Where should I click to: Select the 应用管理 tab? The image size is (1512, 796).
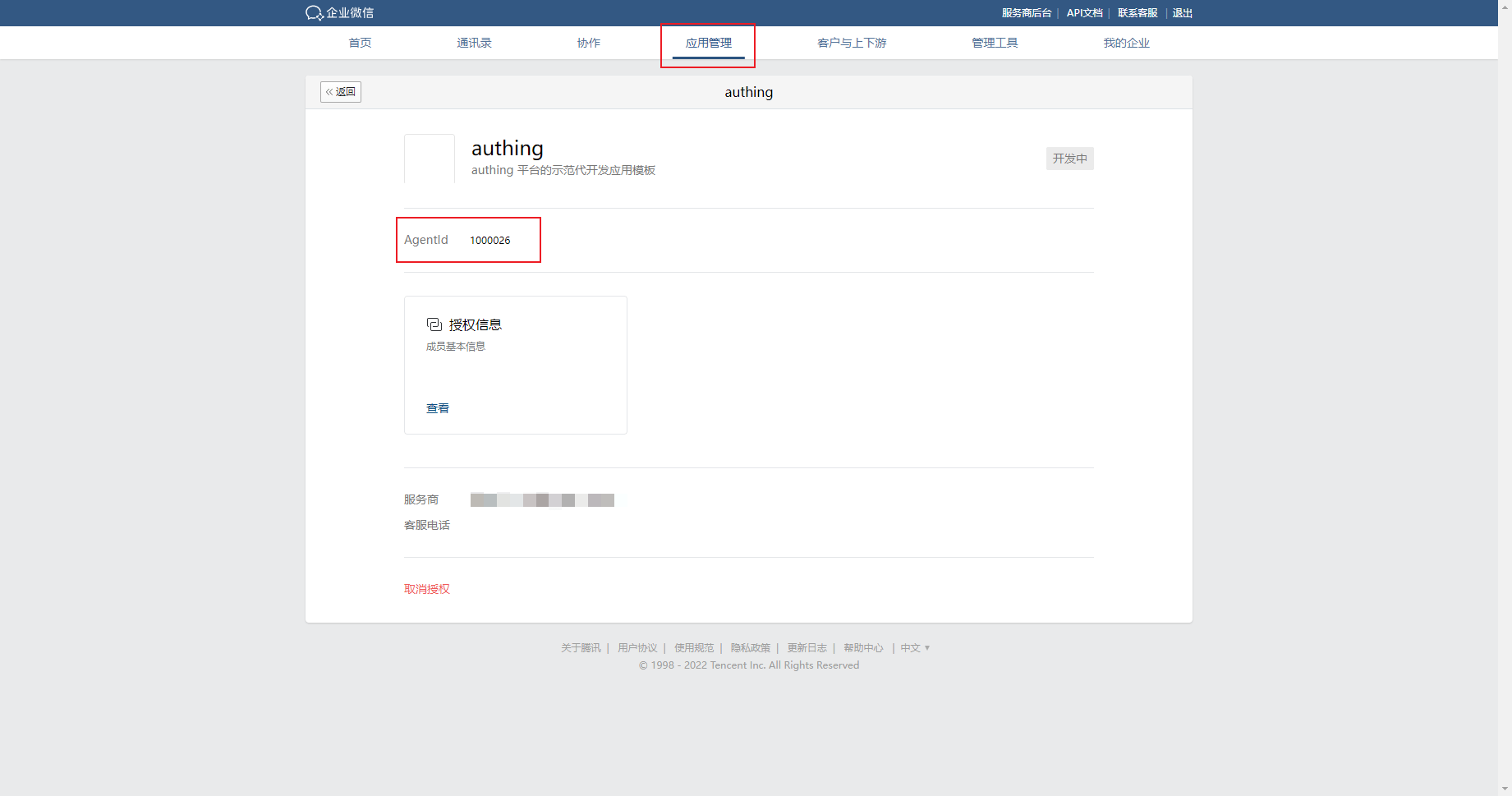(708, 43)
